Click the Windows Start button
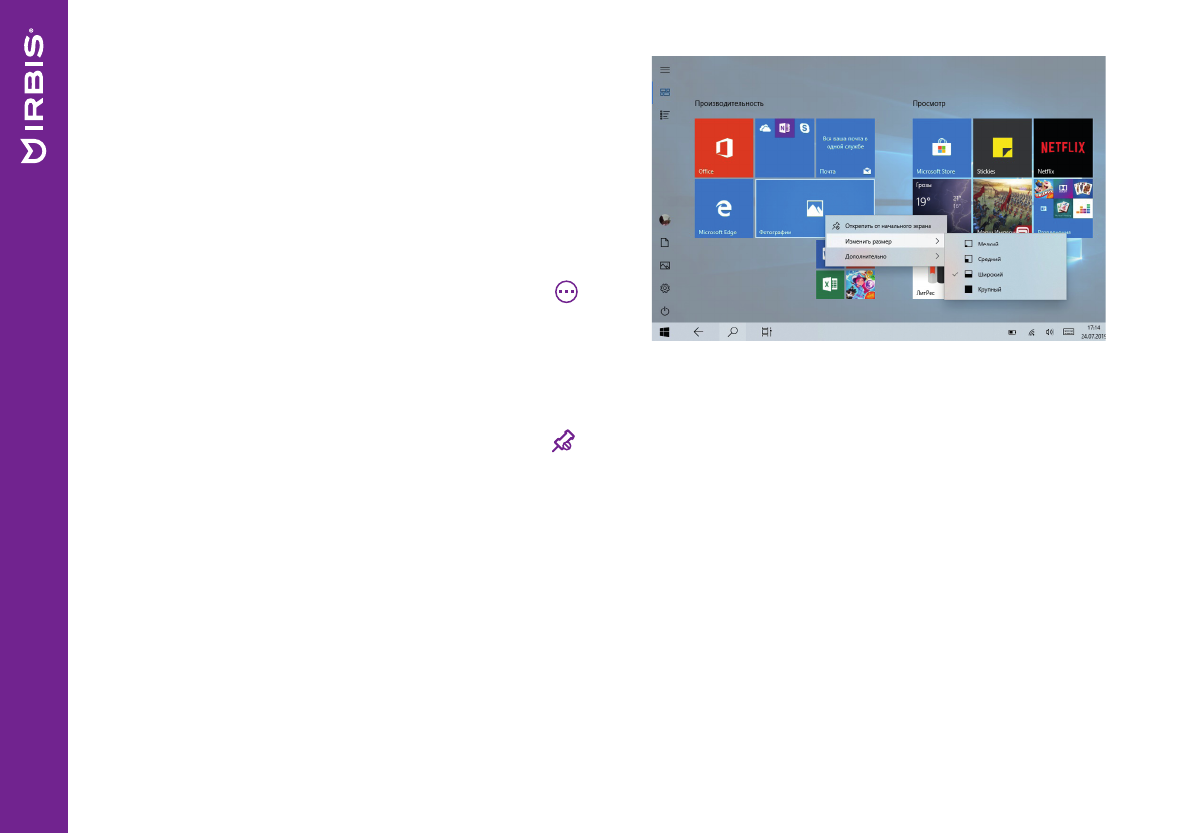The height and width of the screenshot is (833, 1191). tap(664, 330)
